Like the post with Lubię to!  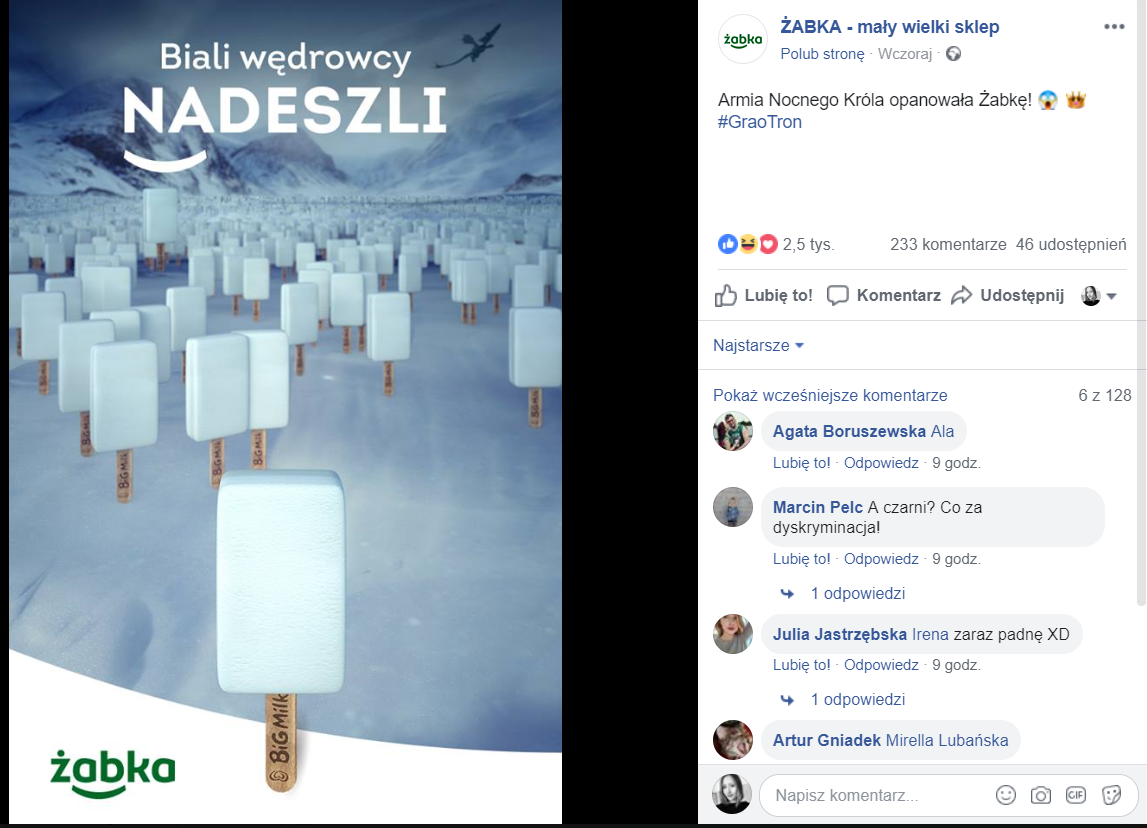click(x=764, y=296)
